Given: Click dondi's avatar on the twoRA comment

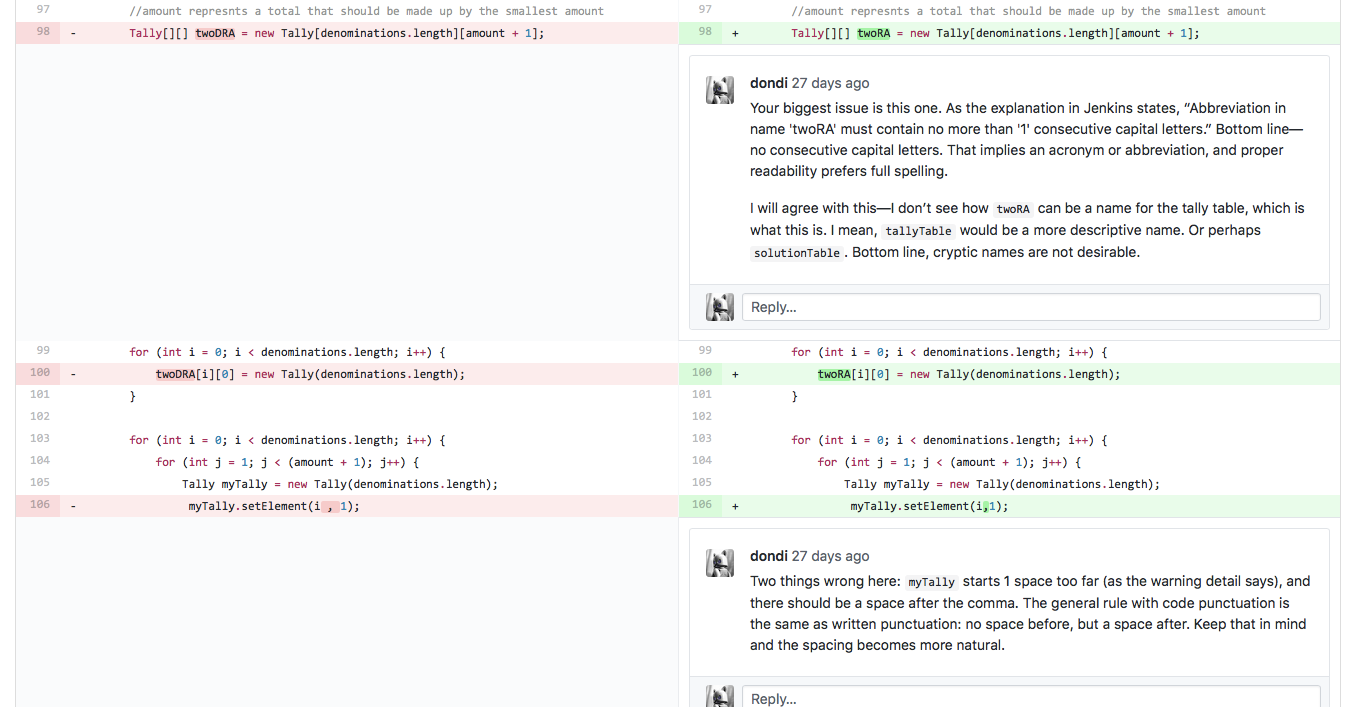Looking at the screenshot, I should 720,90.
